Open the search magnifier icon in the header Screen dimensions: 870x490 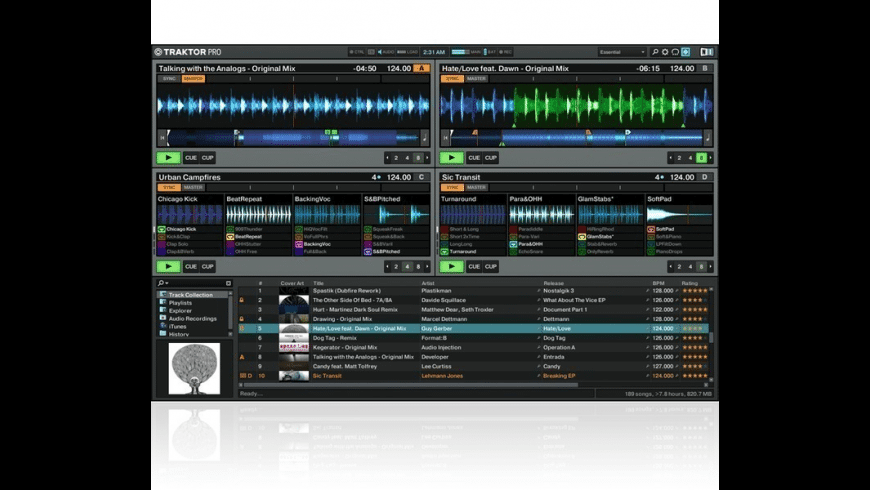click(x=655, y=52)
